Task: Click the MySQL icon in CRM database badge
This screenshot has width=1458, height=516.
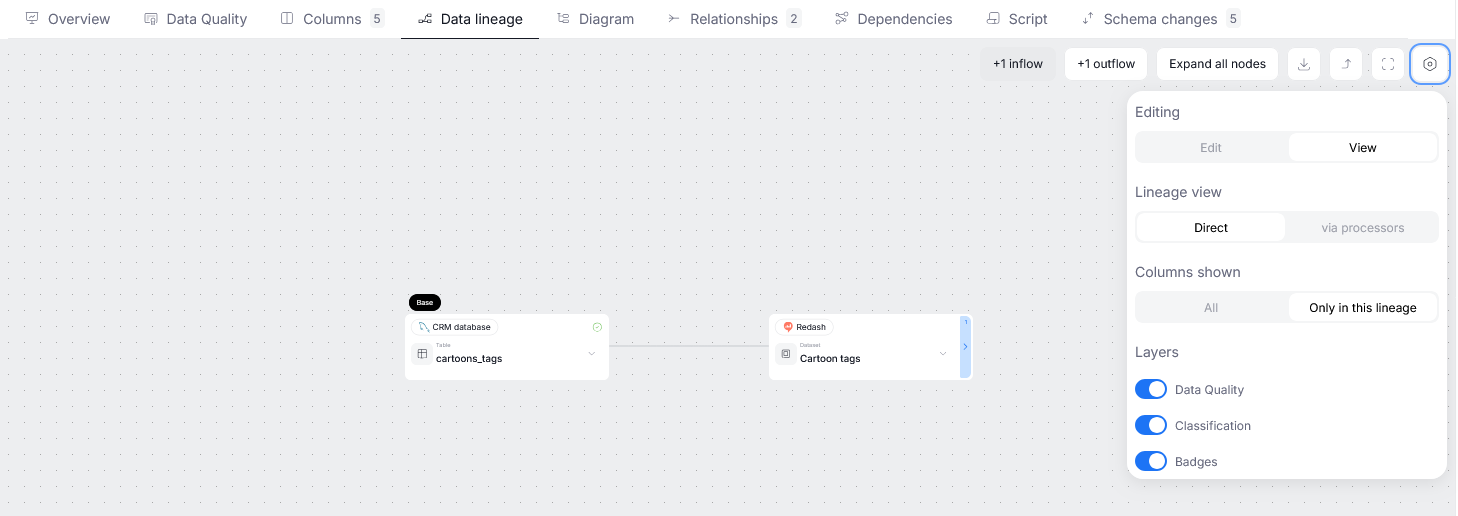Action: [x=424, y=327]
